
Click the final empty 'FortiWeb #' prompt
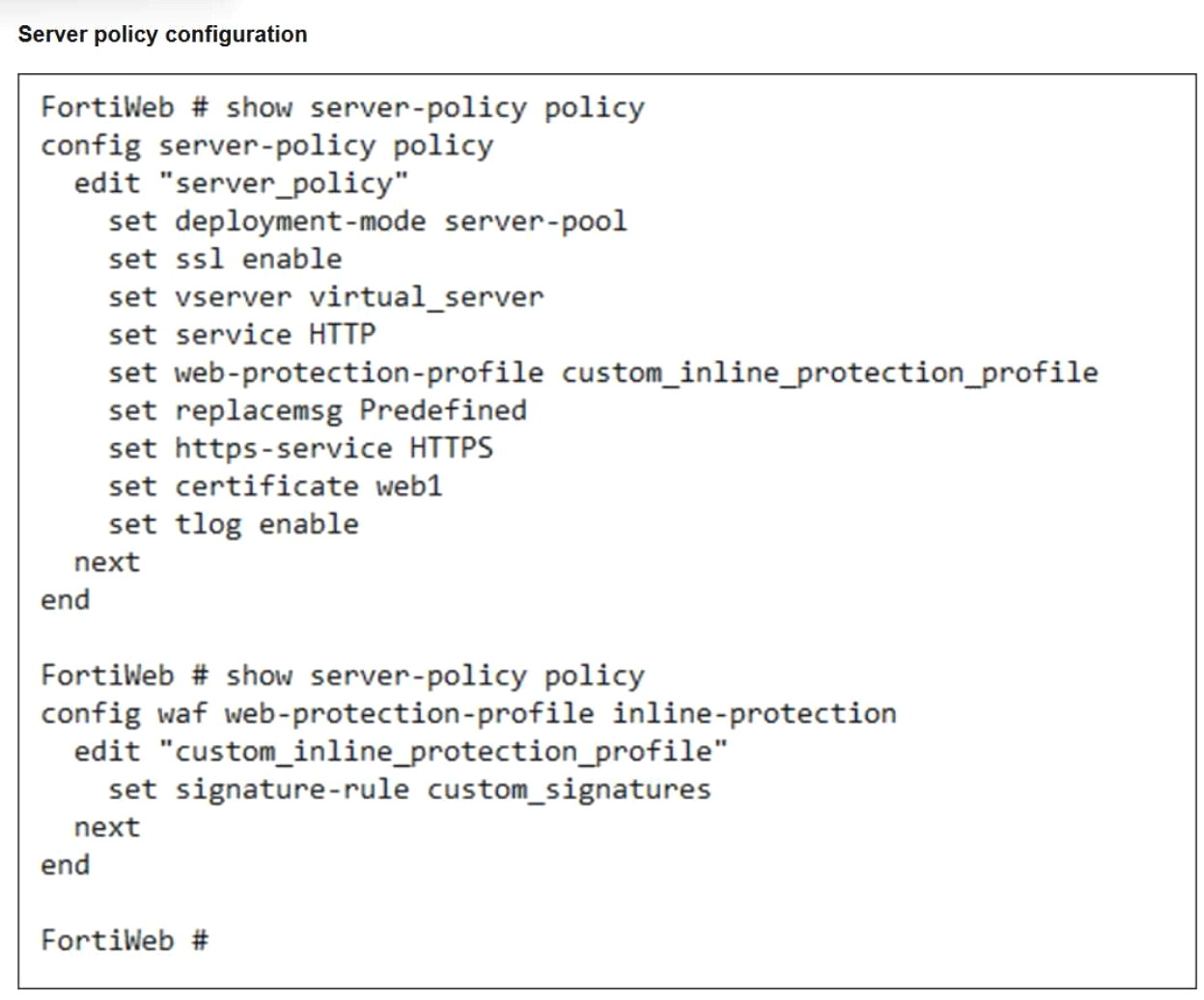point(125,940)
